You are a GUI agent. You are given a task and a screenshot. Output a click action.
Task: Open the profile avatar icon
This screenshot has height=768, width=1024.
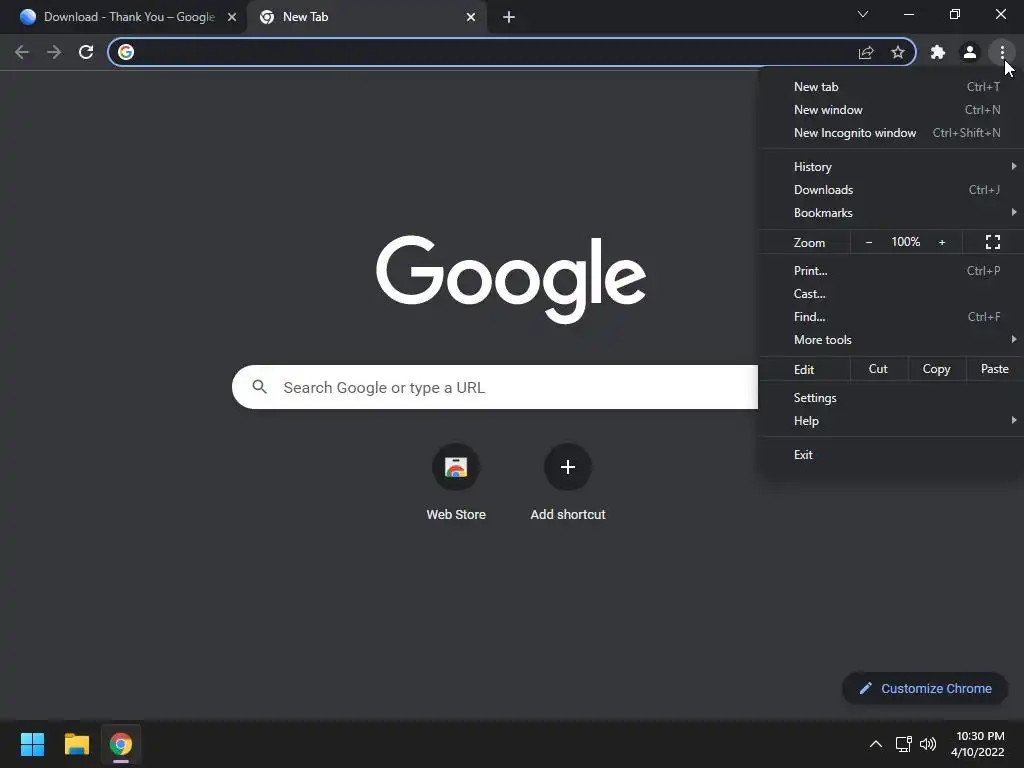tap(970, 52)
